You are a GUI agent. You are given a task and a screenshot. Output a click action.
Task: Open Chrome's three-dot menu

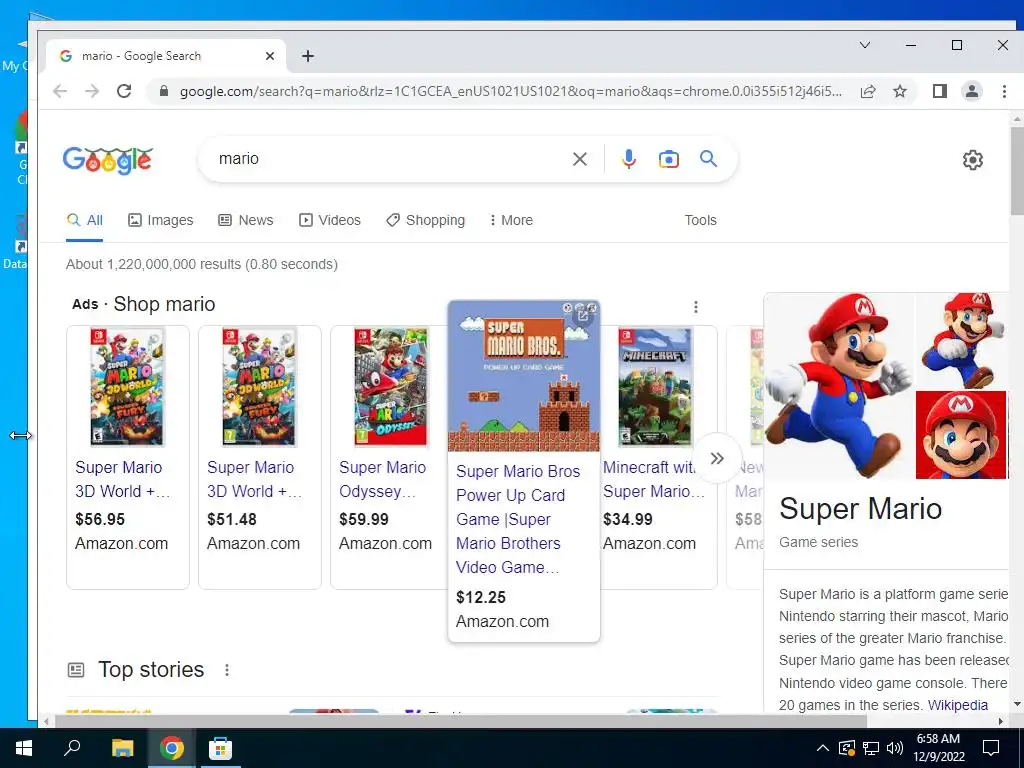pos(1004,91)
